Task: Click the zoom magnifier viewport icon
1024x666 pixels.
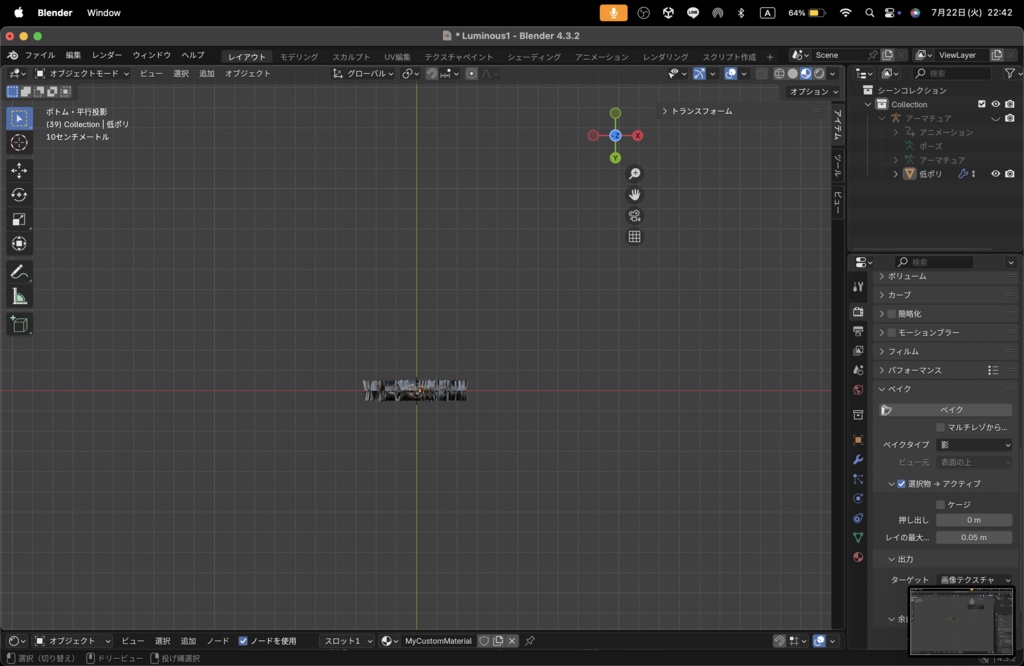Action: pos(634,174)
